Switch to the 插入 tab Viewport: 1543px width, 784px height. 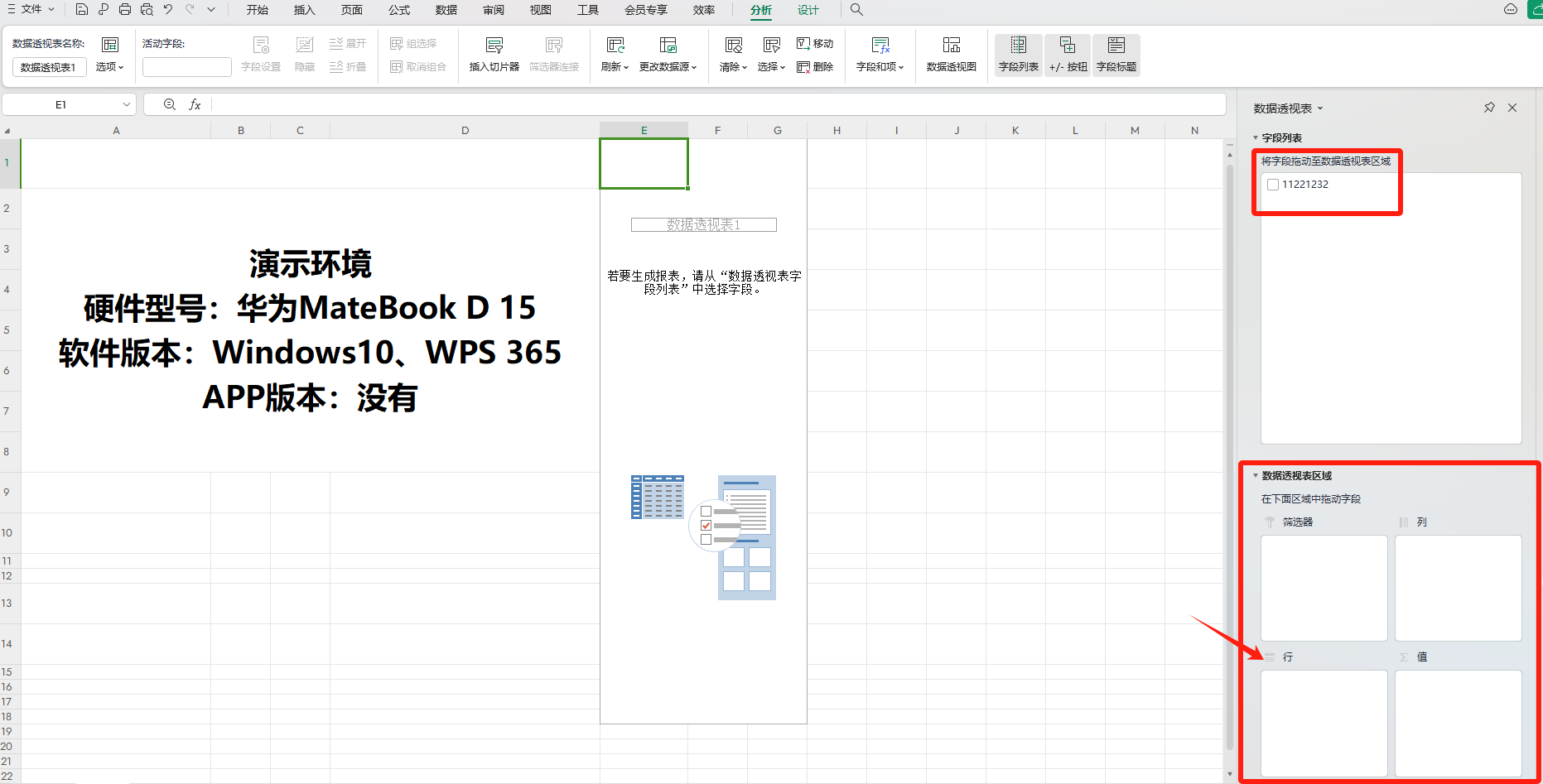click(305, 10)
